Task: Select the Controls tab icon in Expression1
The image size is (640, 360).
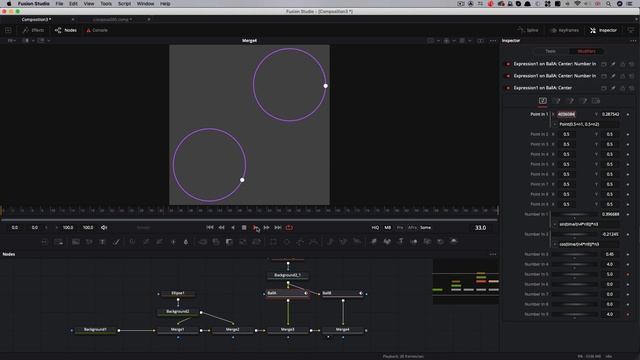Action: tap(542, 101)
